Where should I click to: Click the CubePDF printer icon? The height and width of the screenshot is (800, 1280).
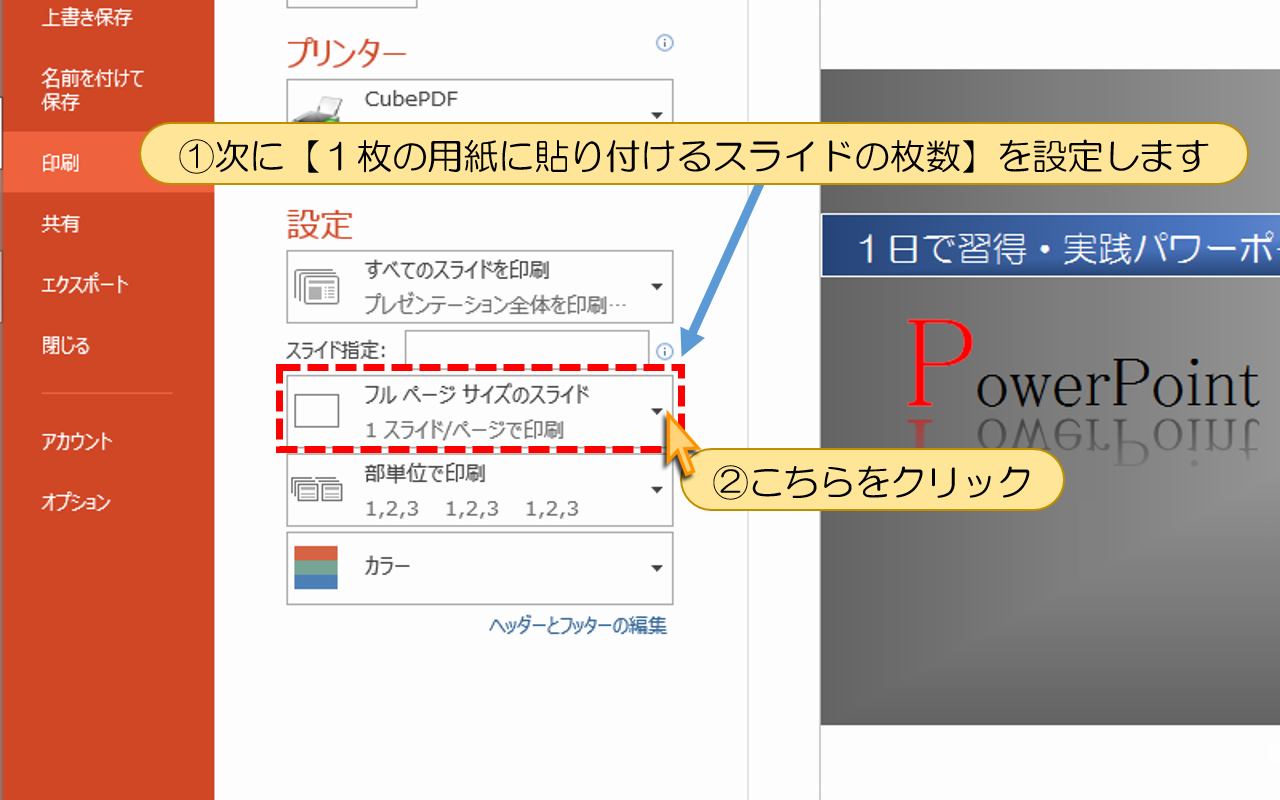(317, 109)
